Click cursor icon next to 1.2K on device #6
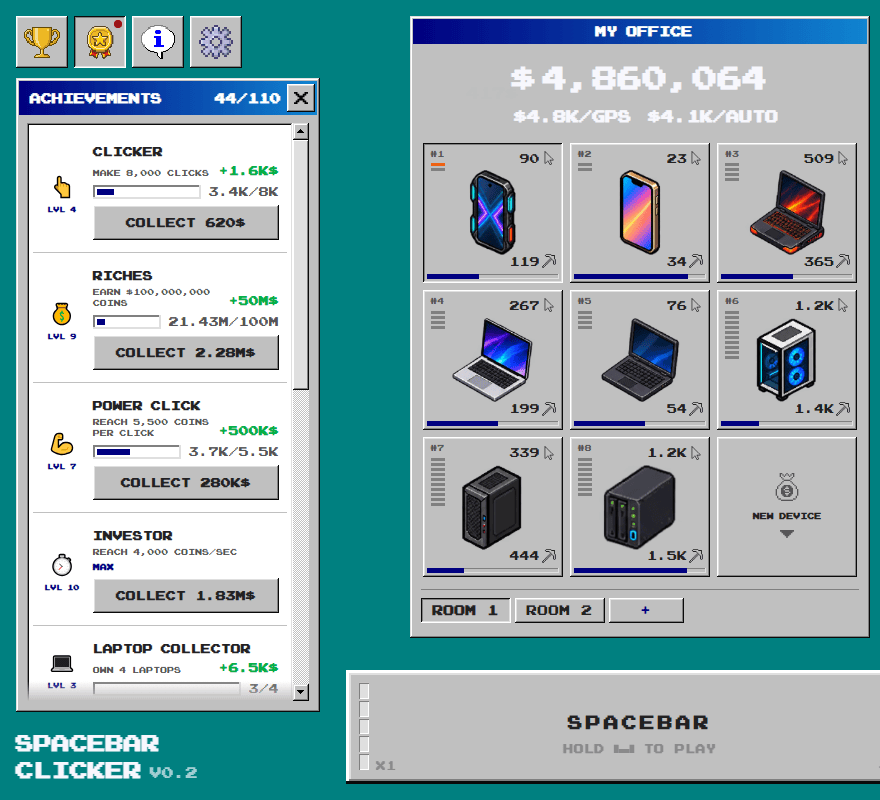 click(842, 305)
